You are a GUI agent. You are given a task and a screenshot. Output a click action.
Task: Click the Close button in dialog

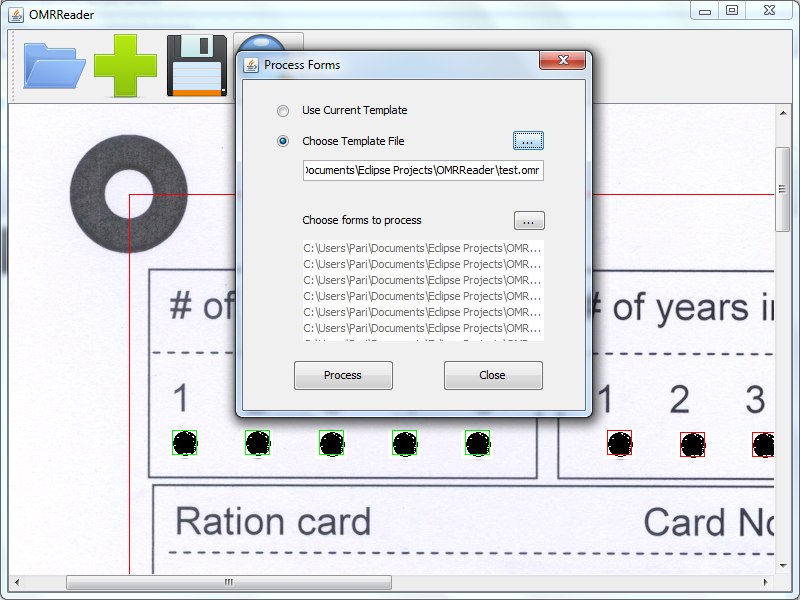493,376
